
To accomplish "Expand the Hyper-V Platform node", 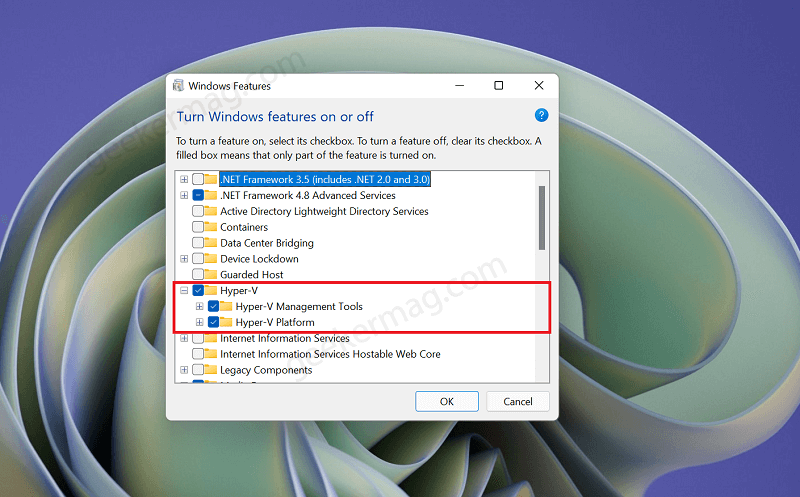I will click(199, 322).
